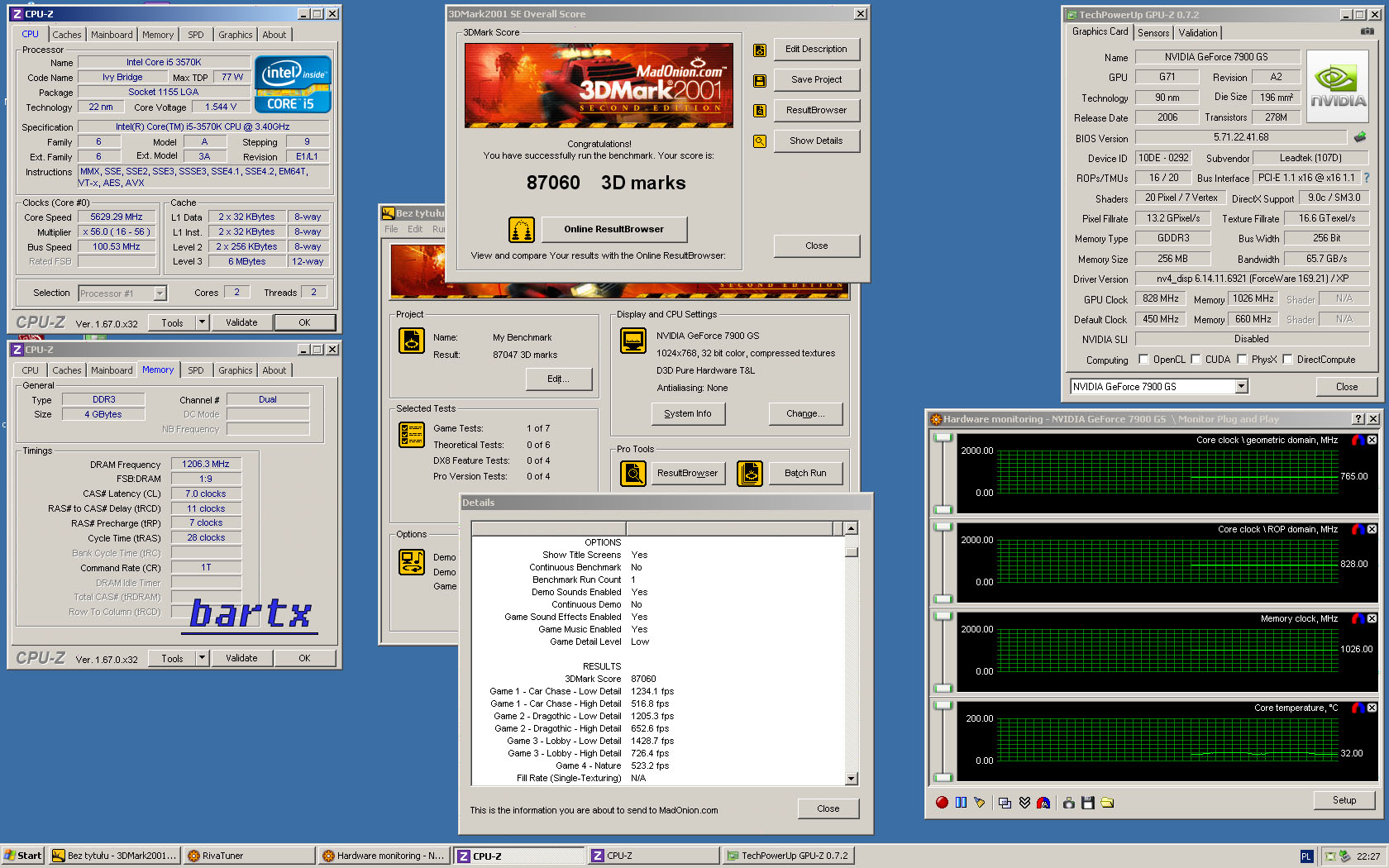1389x868 pixels.
Task: Click the checklist icon in Selected Tests
Action: [x=412, y=435]
